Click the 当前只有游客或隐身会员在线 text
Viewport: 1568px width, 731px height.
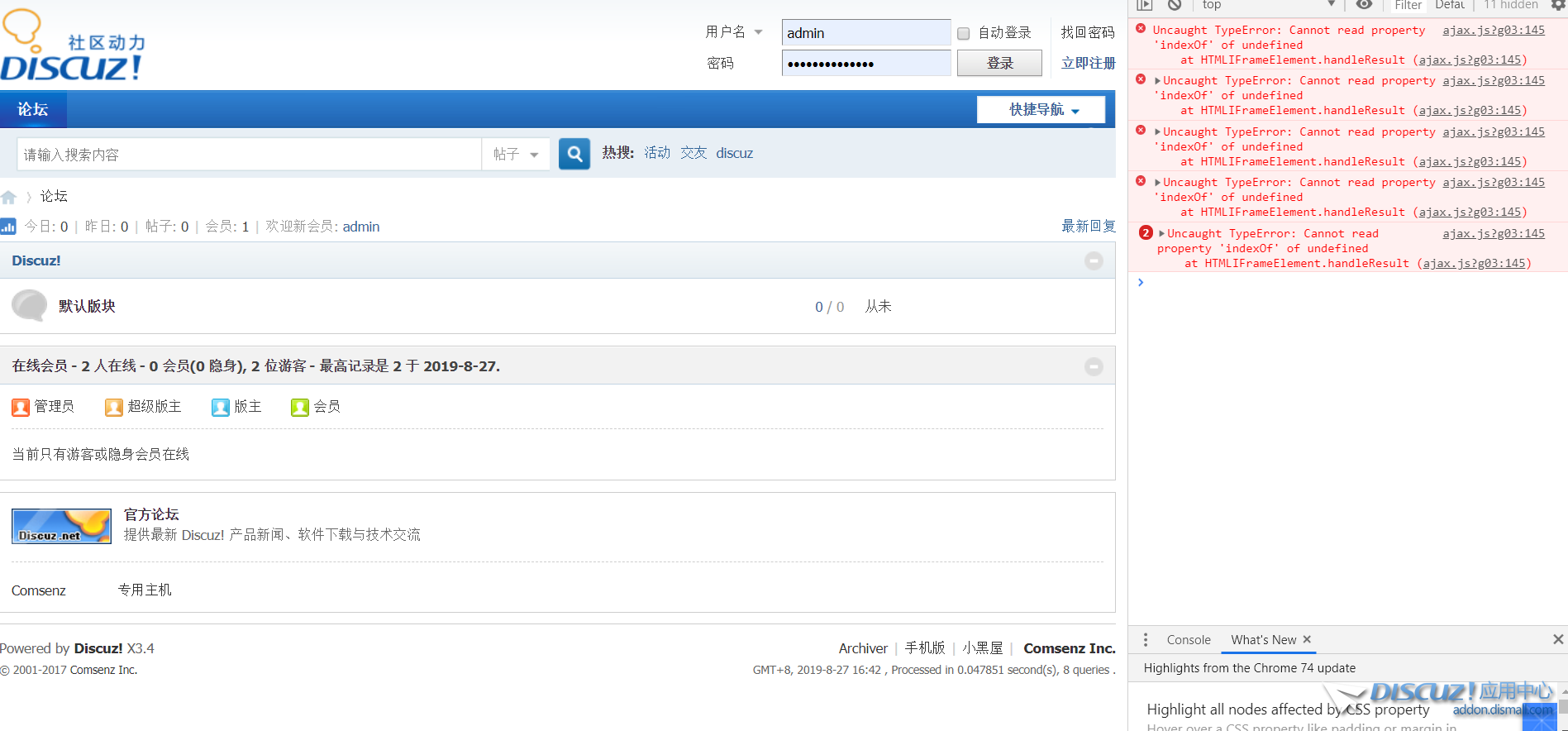click(100, 454)
